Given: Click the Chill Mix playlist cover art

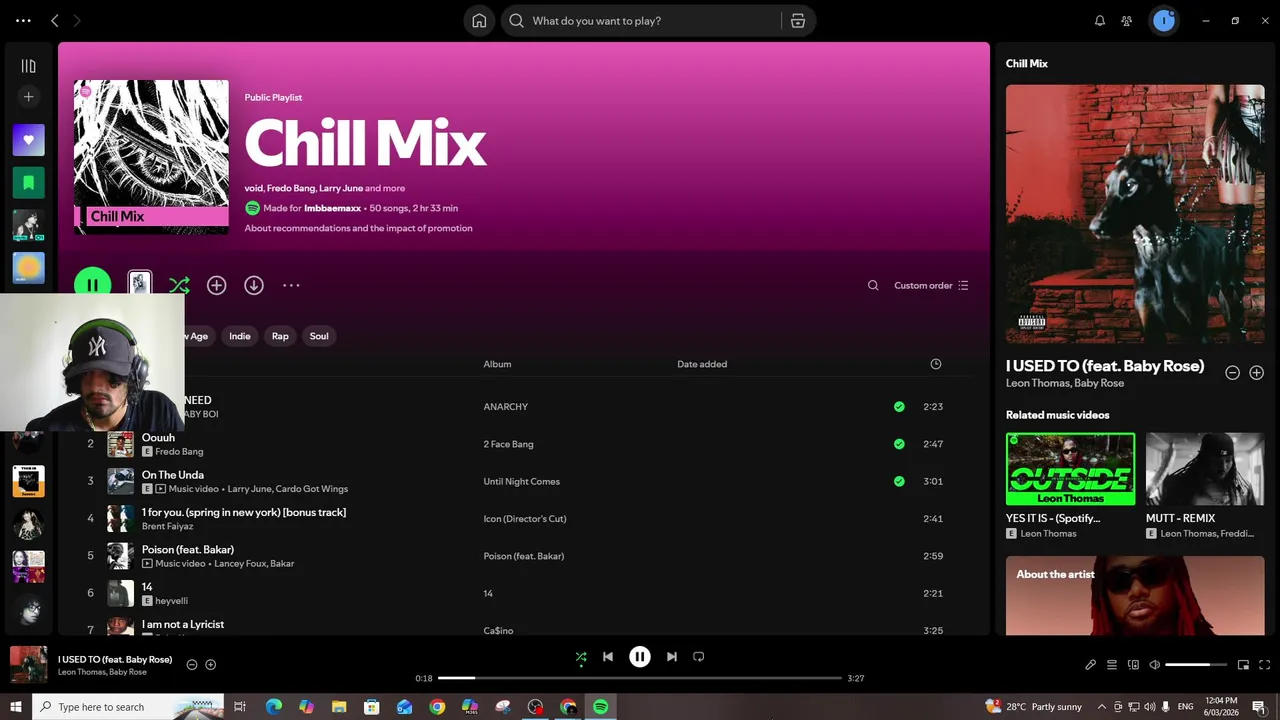Looking at the screenshot, I should click(x=151, y=157).
